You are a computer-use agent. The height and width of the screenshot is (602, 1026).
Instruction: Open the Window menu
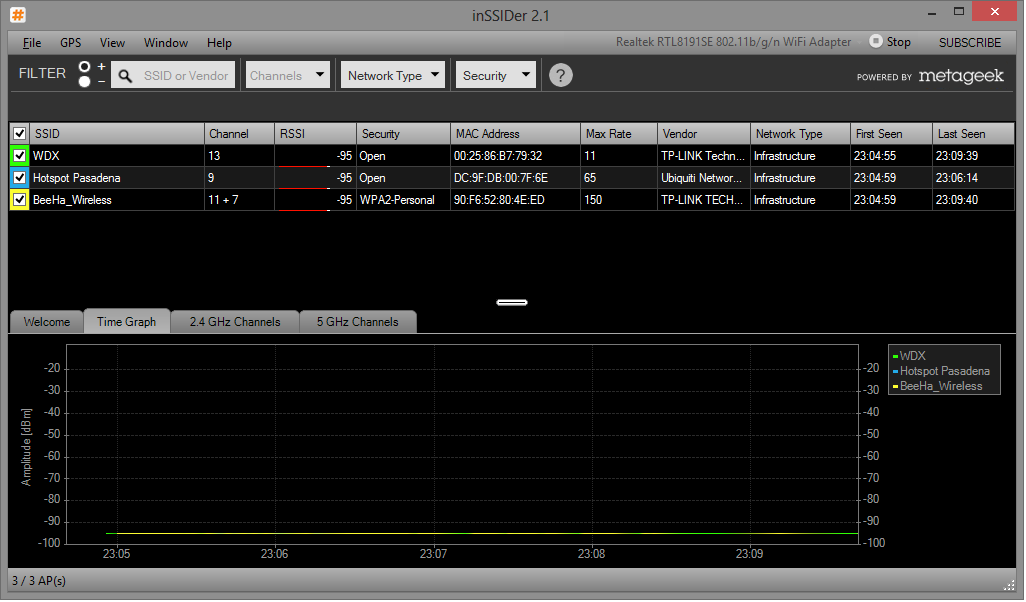pos(166,43)
